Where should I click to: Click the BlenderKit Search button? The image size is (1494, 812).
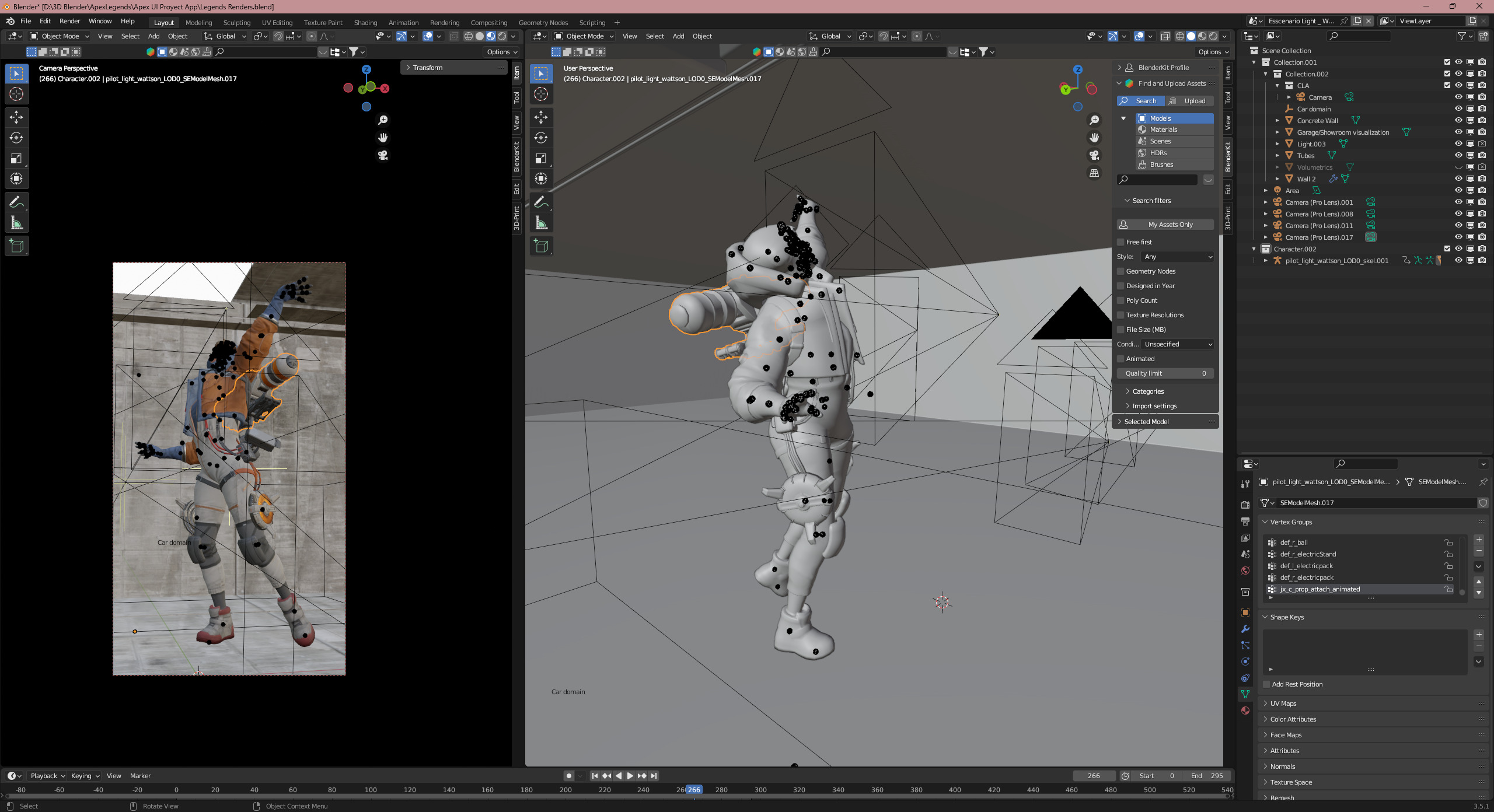pyautogui.click(x=1141, y=101)
